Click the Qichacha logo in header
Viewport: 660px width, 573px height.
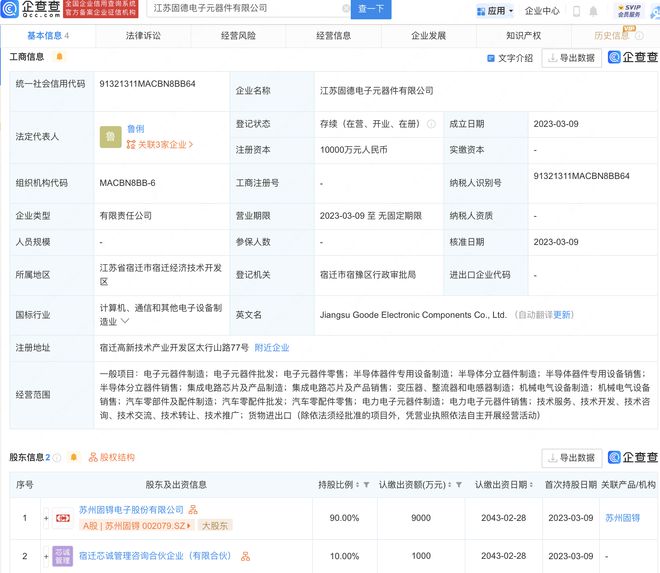(31, 8)
